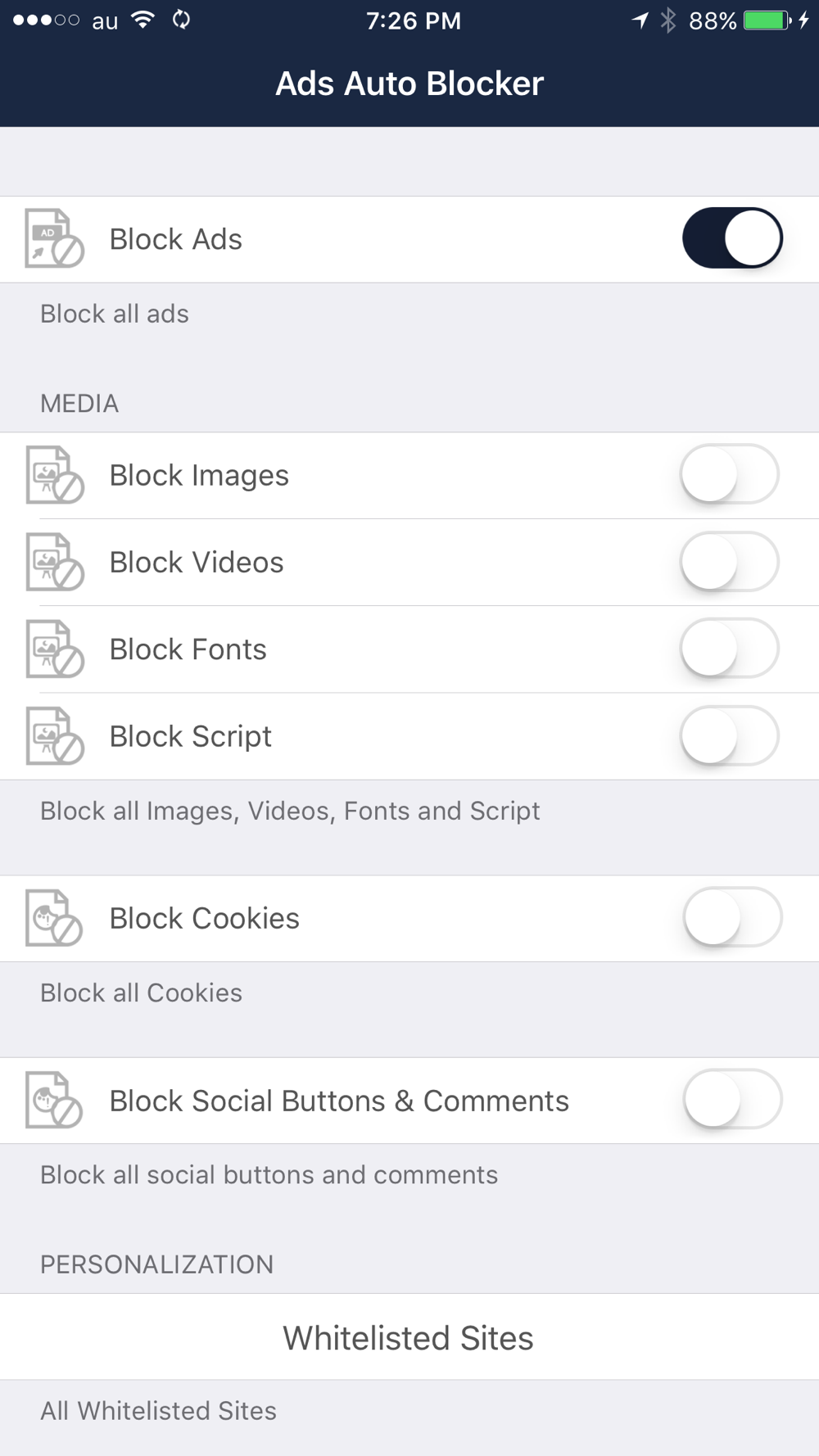The height and width of the screenshot is (1456, 819).
Task: Turn on the Block Videos switch
Action: click(729, 562)
